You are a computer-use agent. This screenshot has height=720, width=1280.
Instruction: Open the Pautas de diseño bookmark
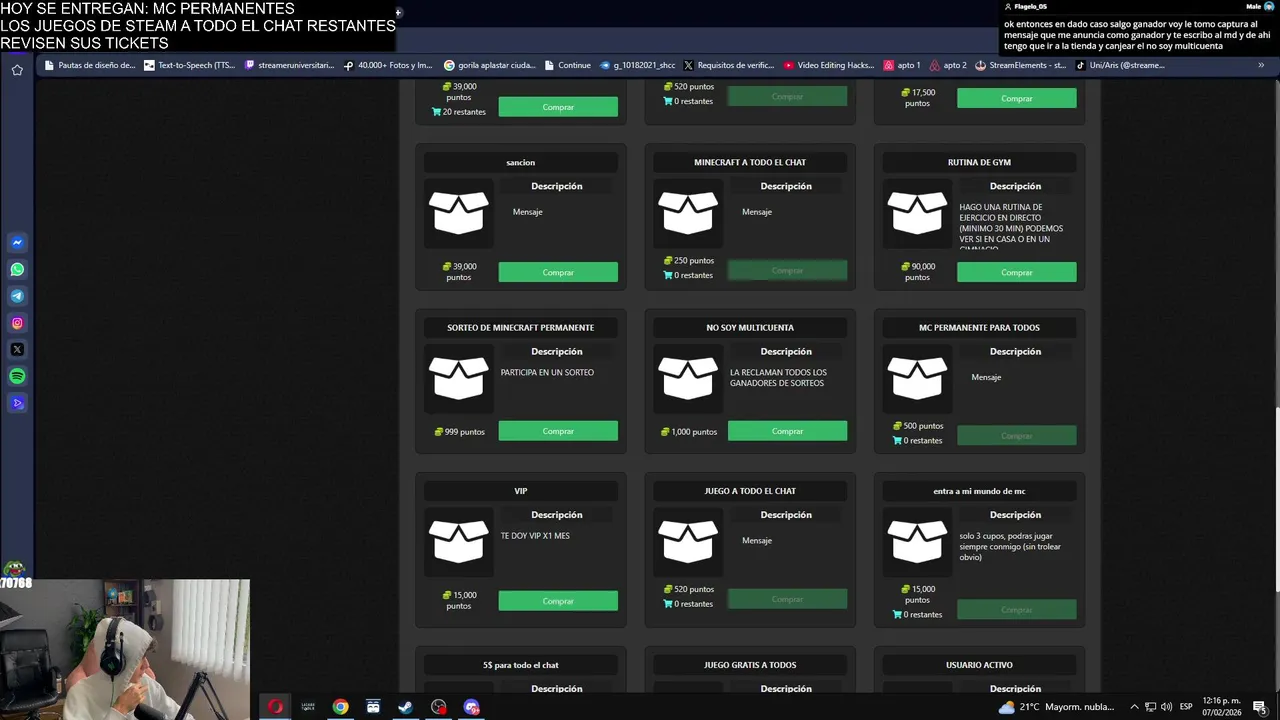90,65
